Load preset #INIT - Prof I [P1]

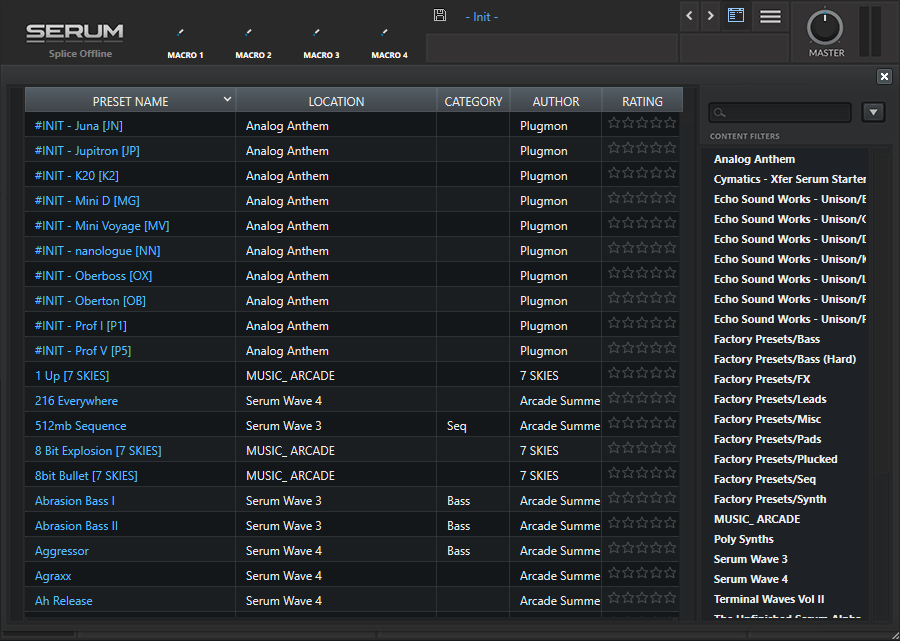(80, 325)
